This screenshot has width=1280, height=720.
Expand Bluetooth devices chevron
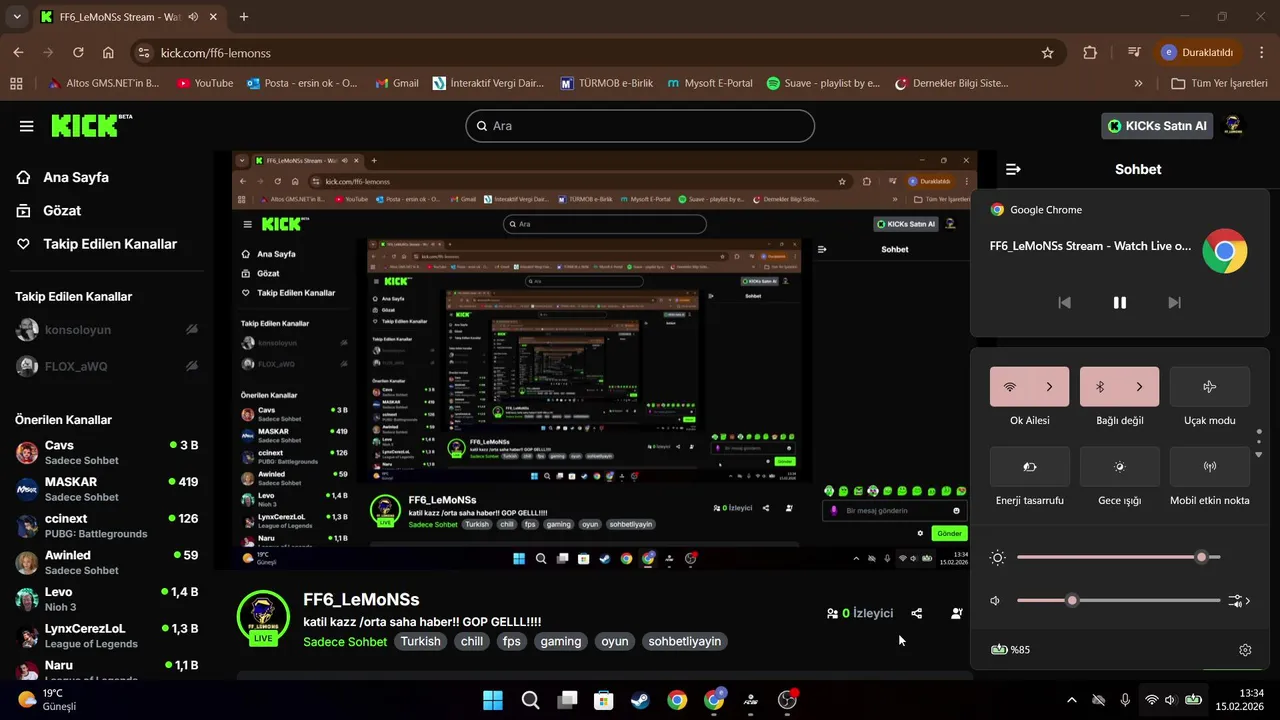(x=1140, y=387)
